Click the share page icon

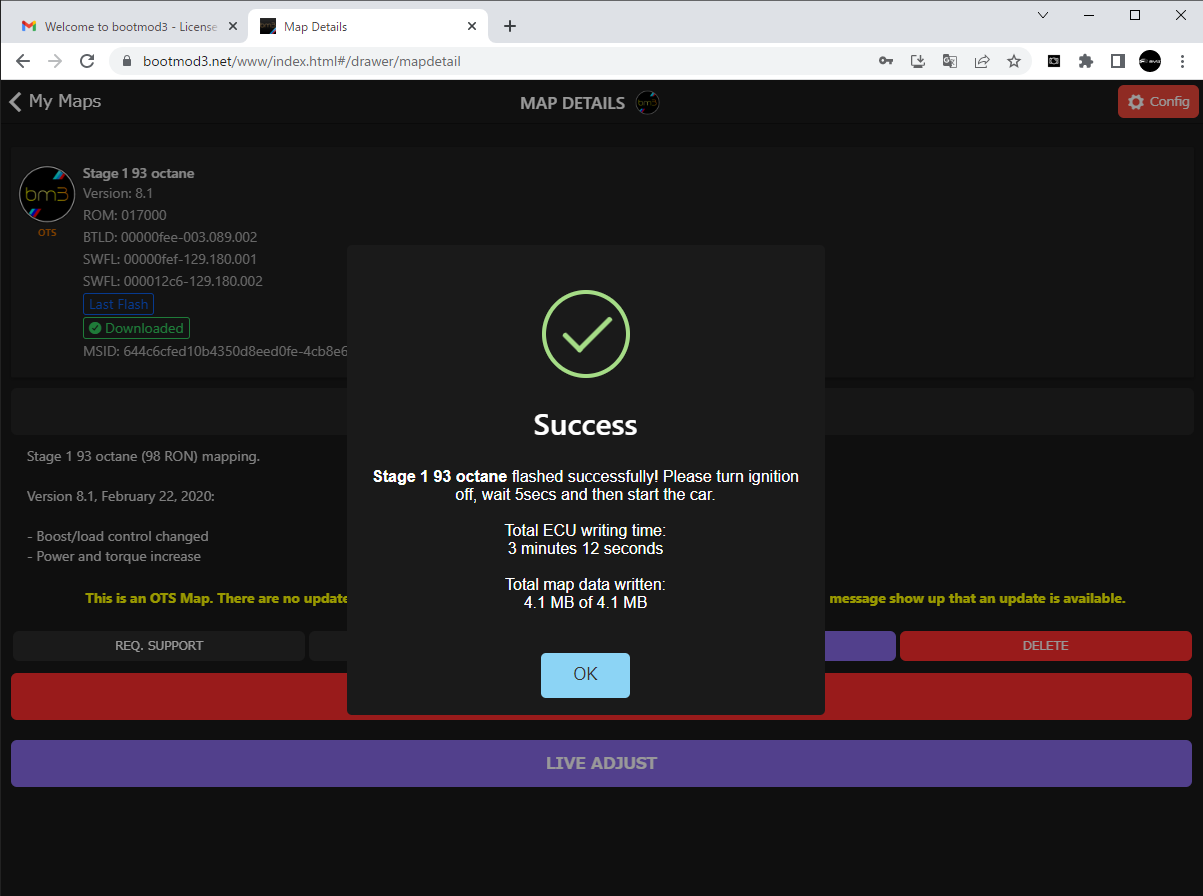[x=982, y=61]
